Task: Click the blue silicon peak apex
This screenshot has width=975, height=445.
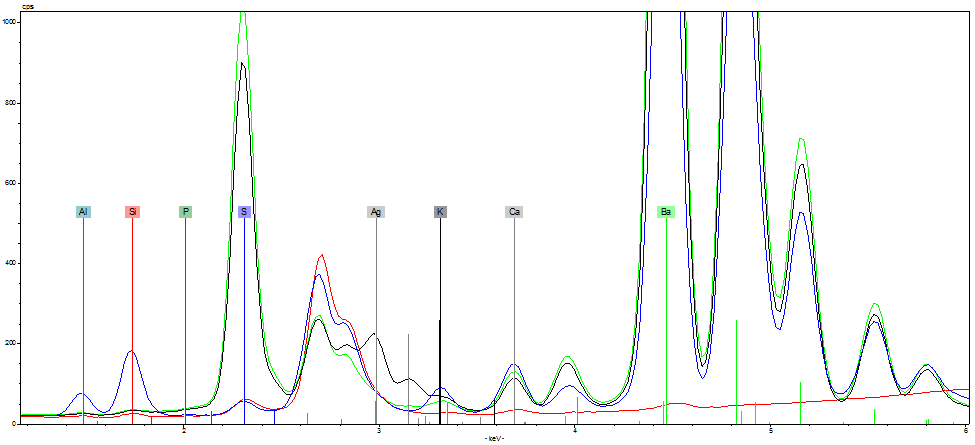Action: (131, 351)
